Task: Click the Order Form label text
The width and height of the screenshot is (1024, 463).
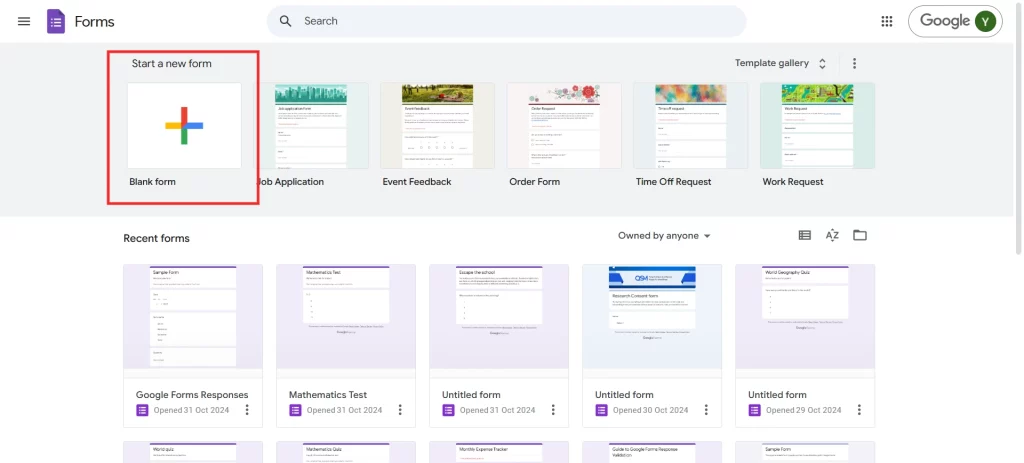Action: tap(534, 182)
